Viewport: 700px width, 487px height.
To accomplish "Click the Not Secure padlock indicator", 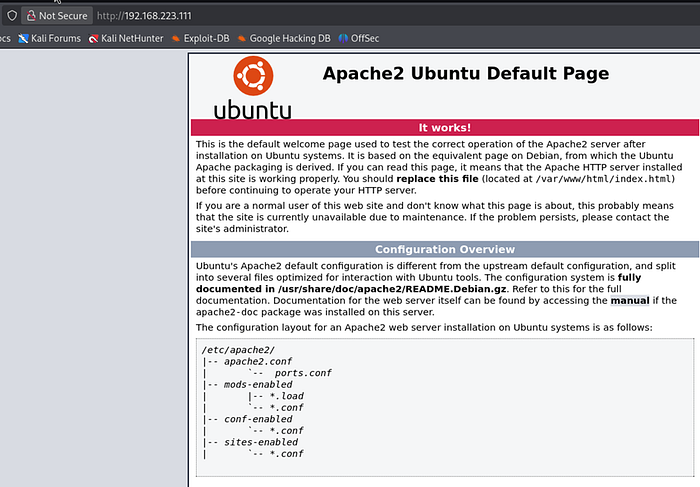I will click(x=57, y=16).
